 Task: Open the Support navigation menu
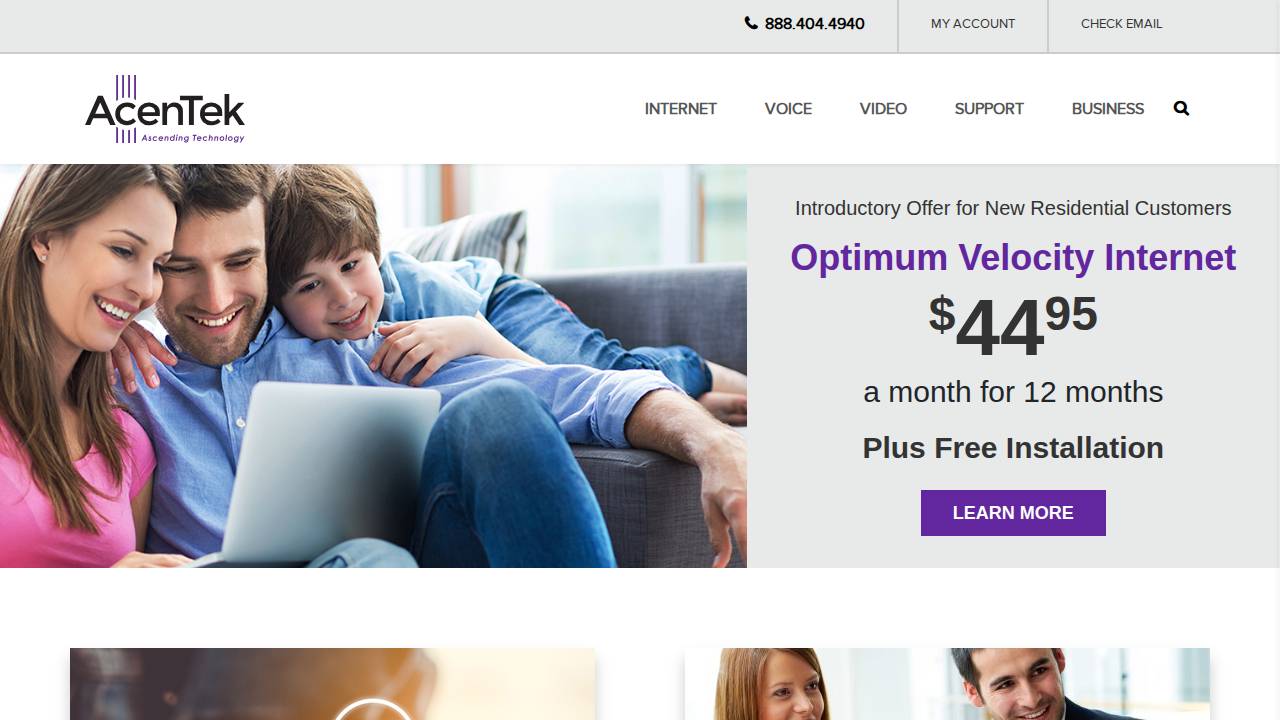989,108
